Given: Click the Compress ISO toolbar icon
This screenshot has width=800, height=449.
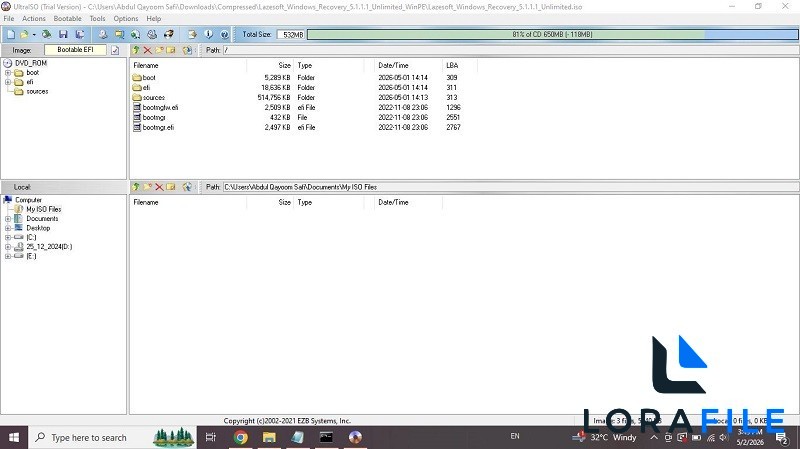Looking at the screenshot, I should point(135,34).
